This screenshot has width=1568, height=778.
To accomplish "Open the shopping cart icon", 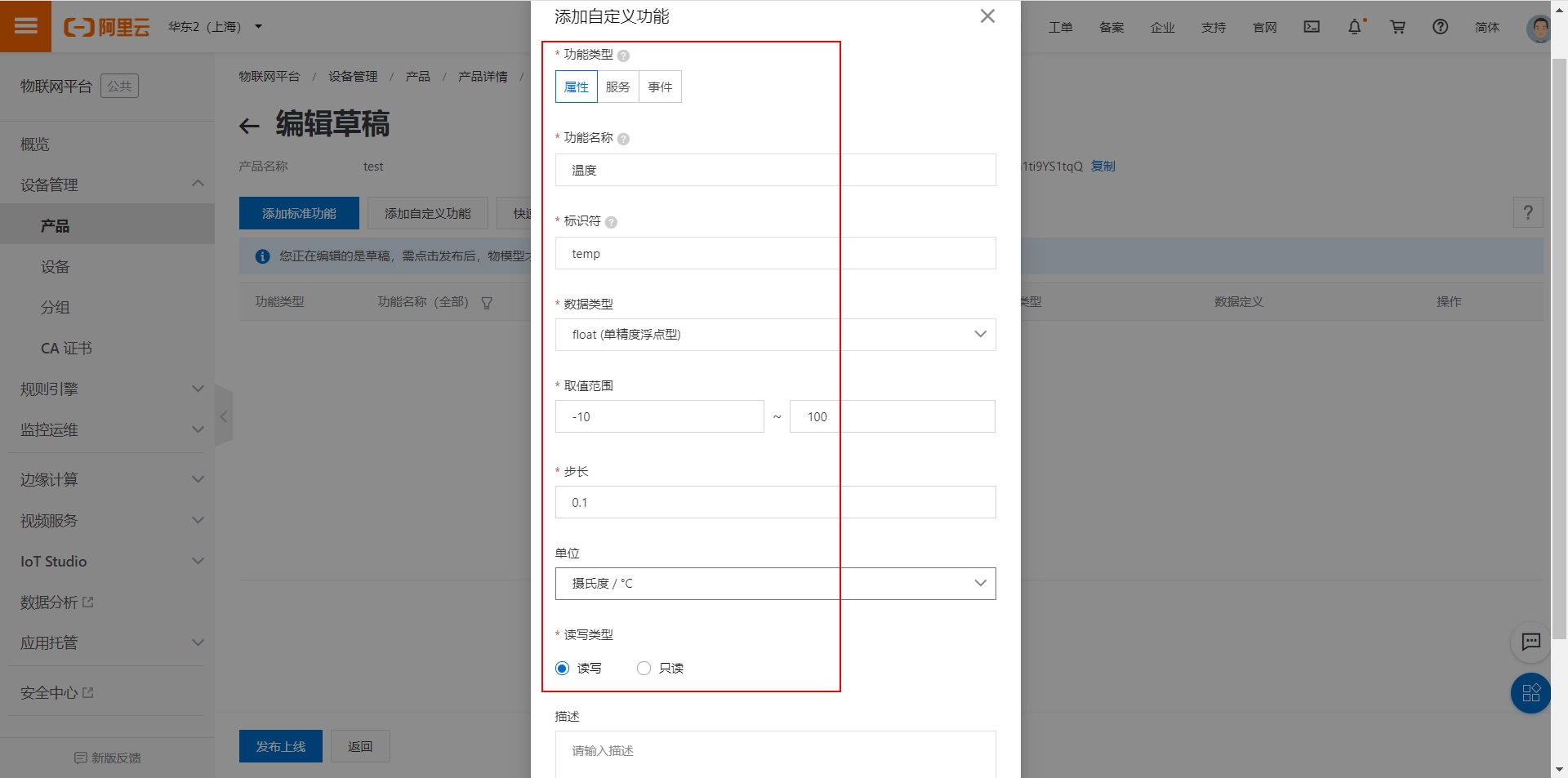I will (1398, 27).
